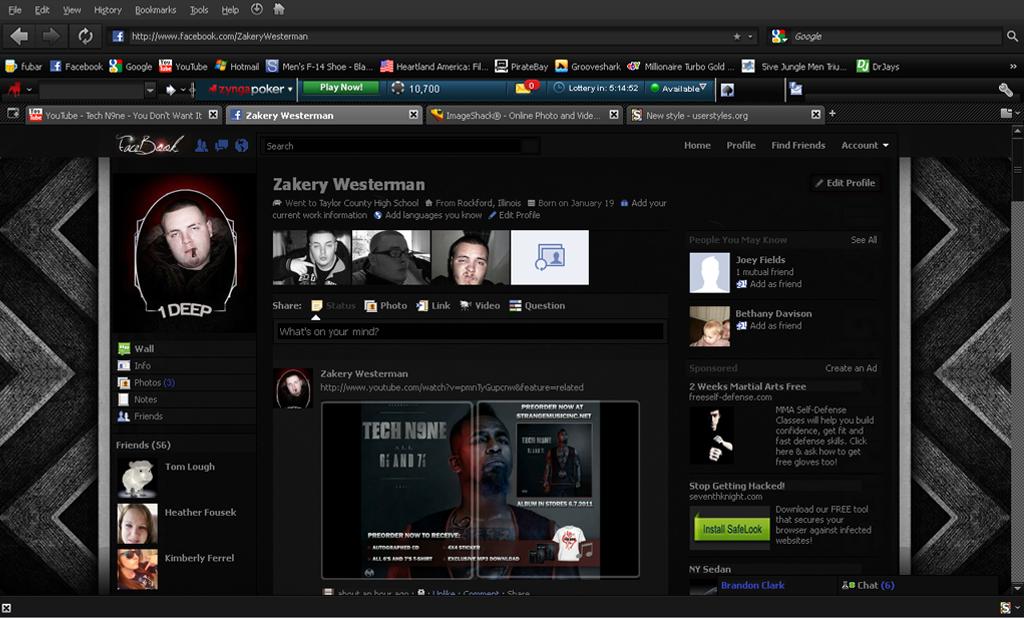Switch to the ImageShack tab
The image size is (1024, 619).
524,115
